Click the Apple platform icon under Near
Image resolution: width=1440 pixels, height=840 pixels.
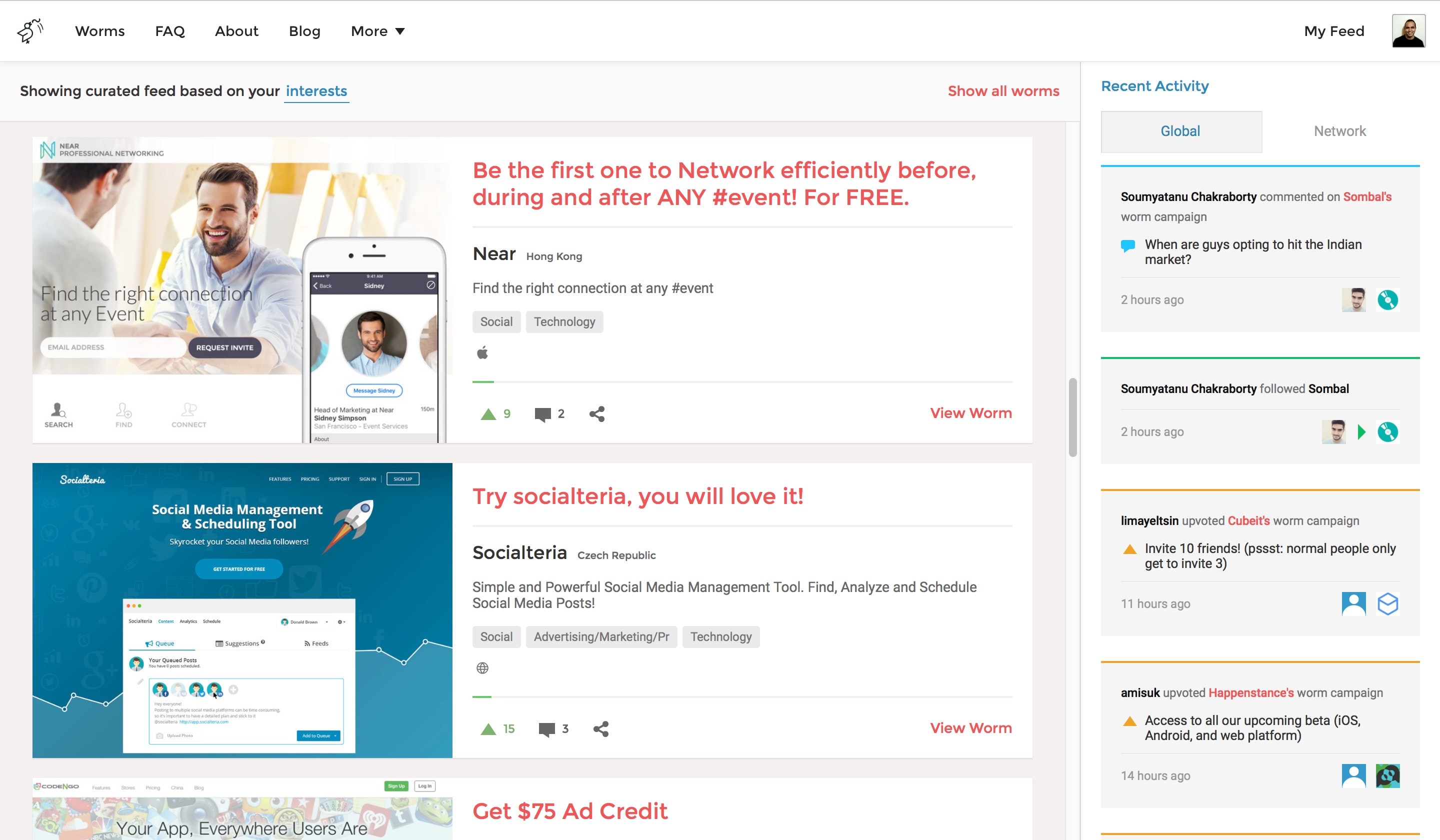[482, 352]
